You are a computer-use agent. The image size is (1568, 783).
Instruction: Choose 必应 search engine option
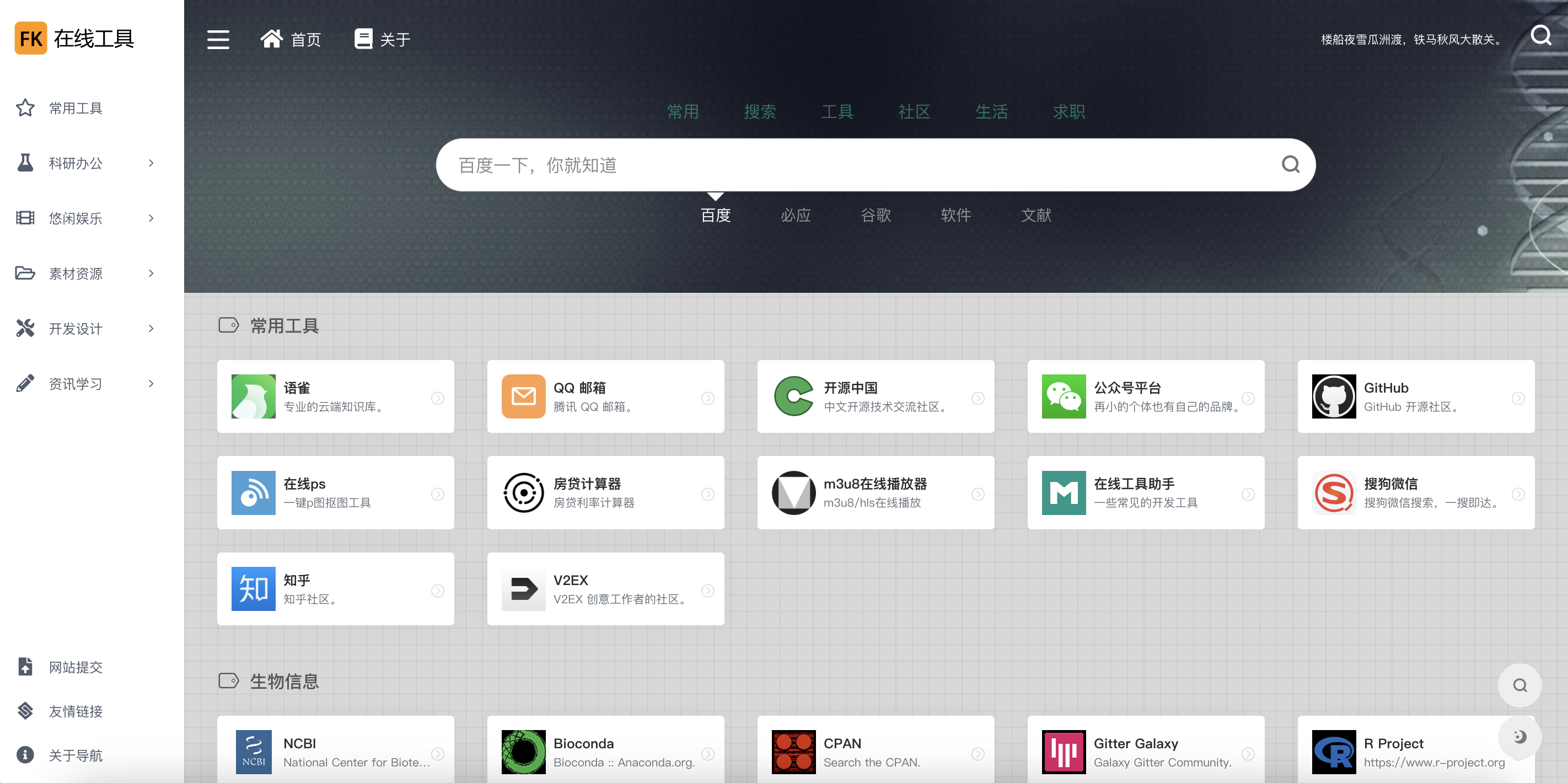pyautogui.click(x=796, y=215)
